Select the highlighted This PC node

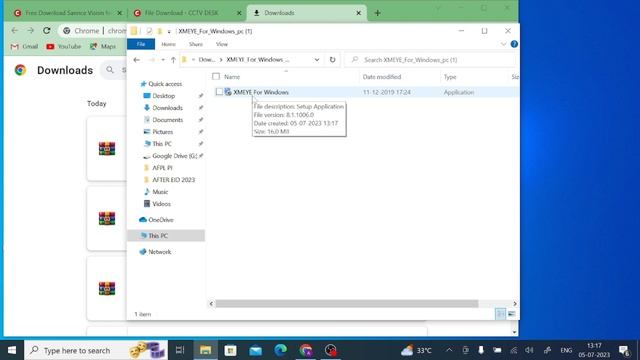pos(166,236)
